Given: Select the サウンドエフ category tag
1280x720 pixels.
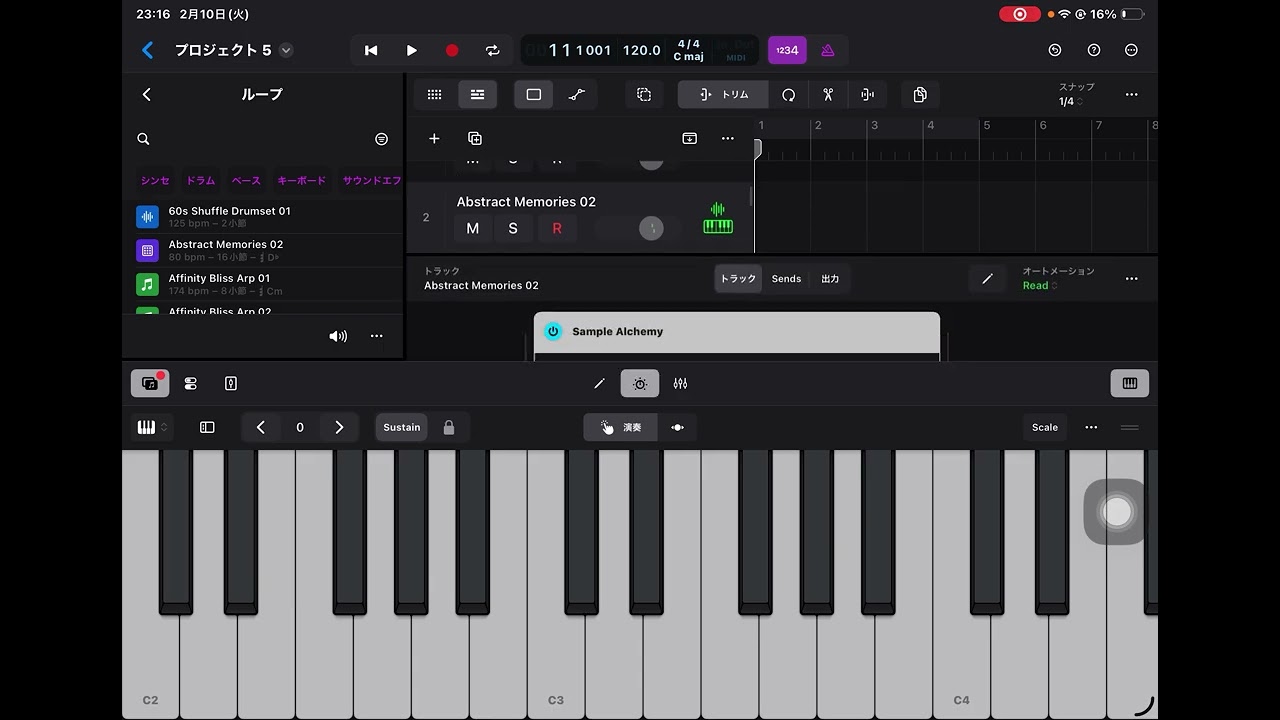Looking at the screenshot, I should pos(371,180).
